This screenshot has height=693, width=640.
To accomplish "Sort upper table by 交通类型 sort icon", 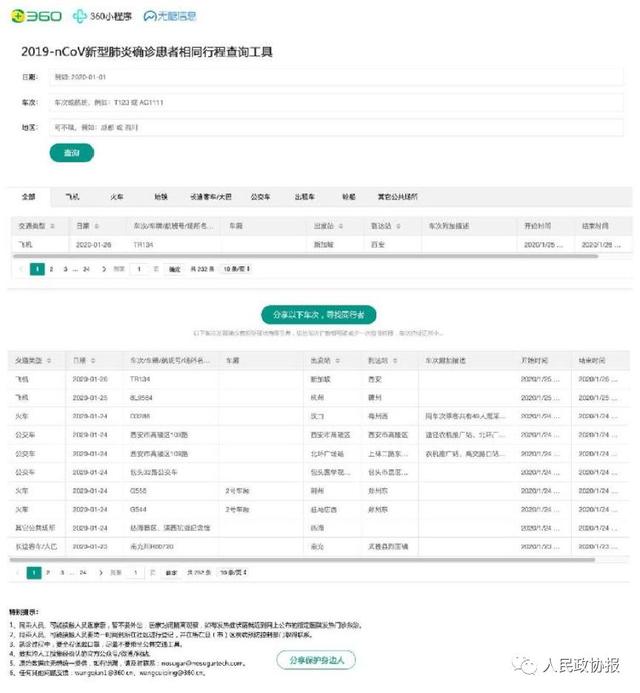I will (x=52, y=226).
